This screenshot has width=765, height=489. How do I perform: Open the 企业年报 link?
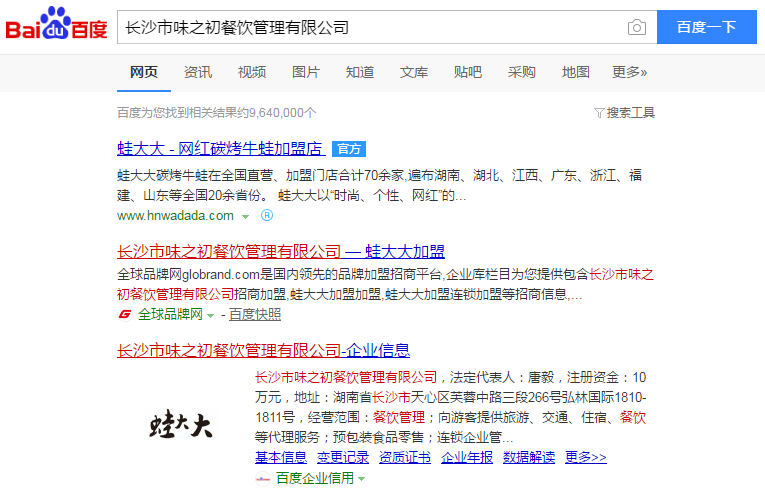467,457
